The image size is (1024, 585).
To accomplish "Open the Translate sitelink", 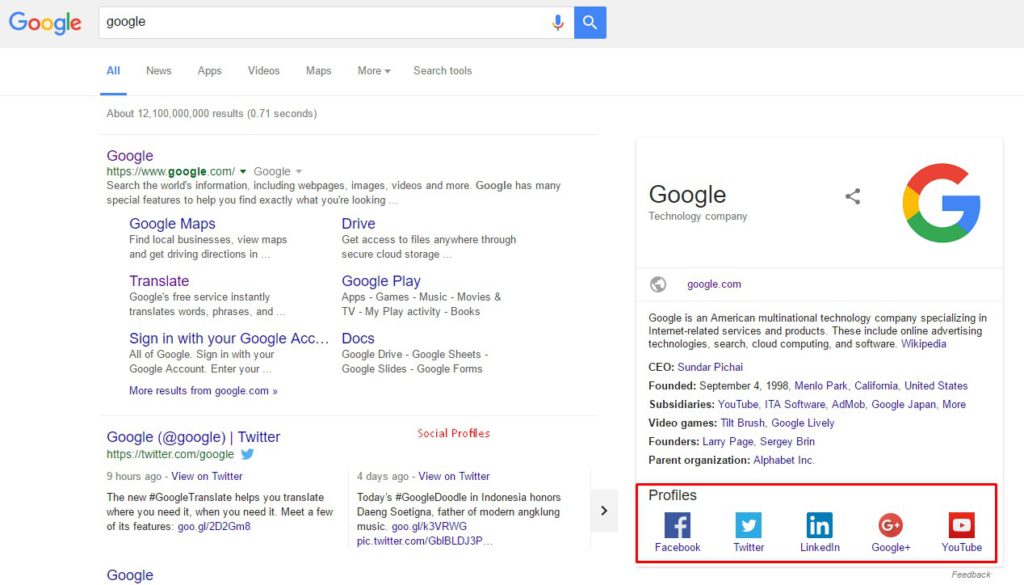I will pyautogui.click(x=159, y=281).
